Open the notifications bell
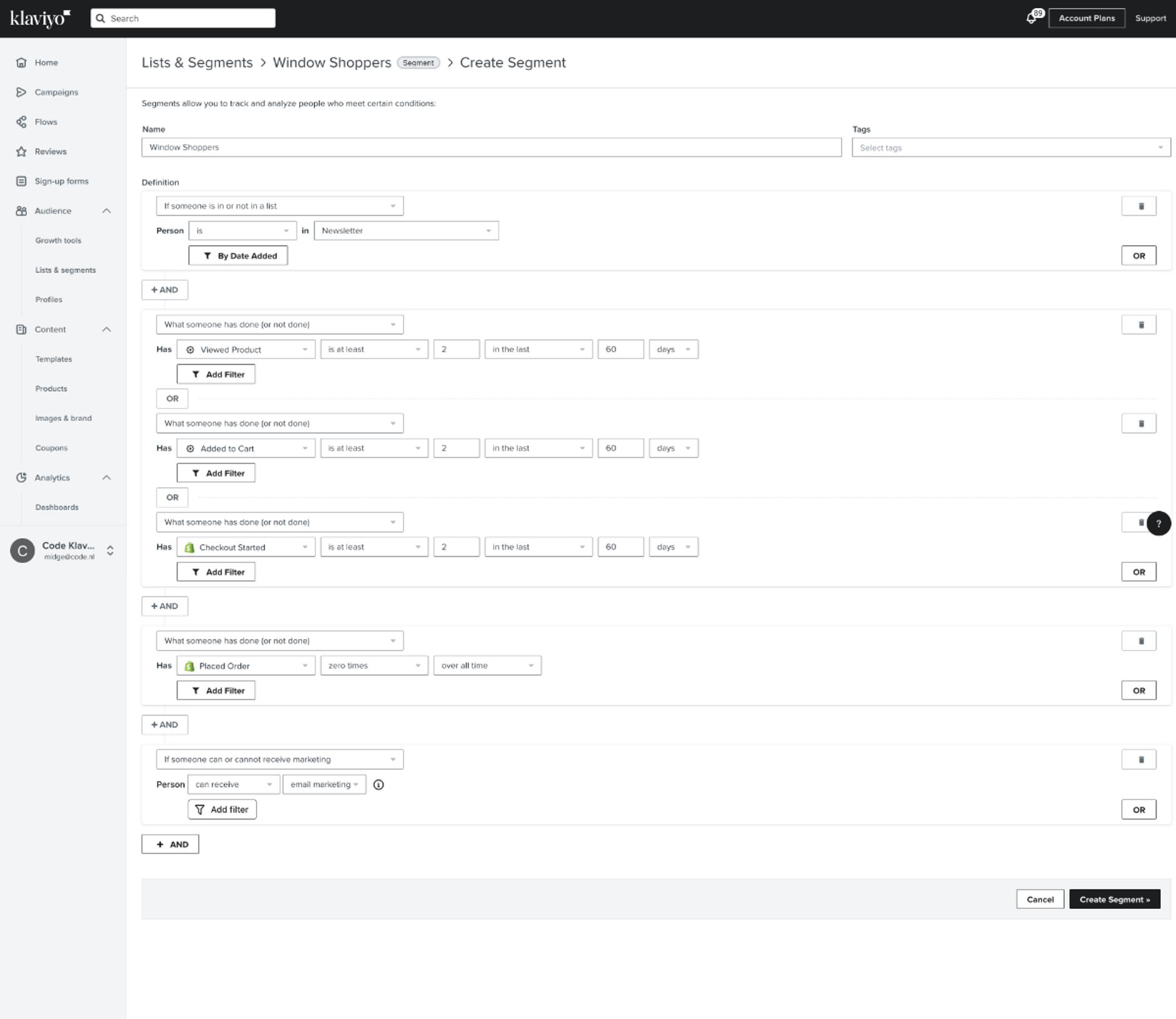The image size is (1176, 1019). point(1032,18)
